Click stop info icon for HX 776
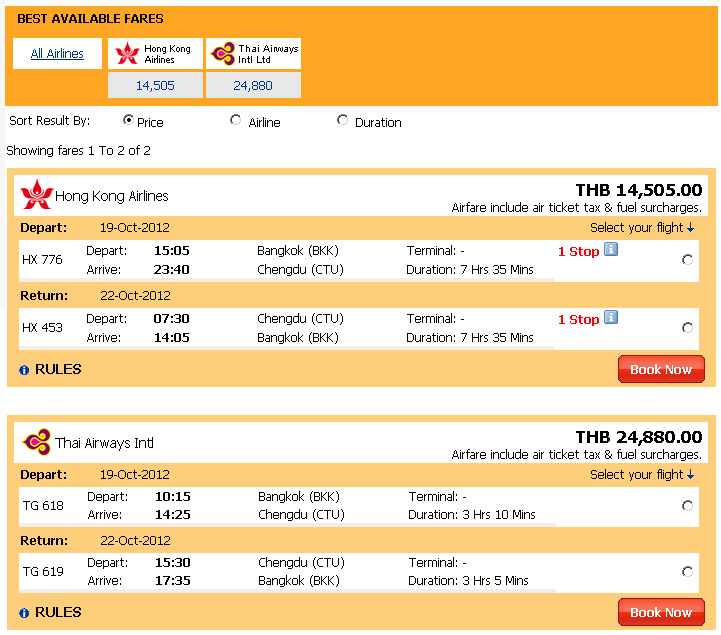 [611, 249]
